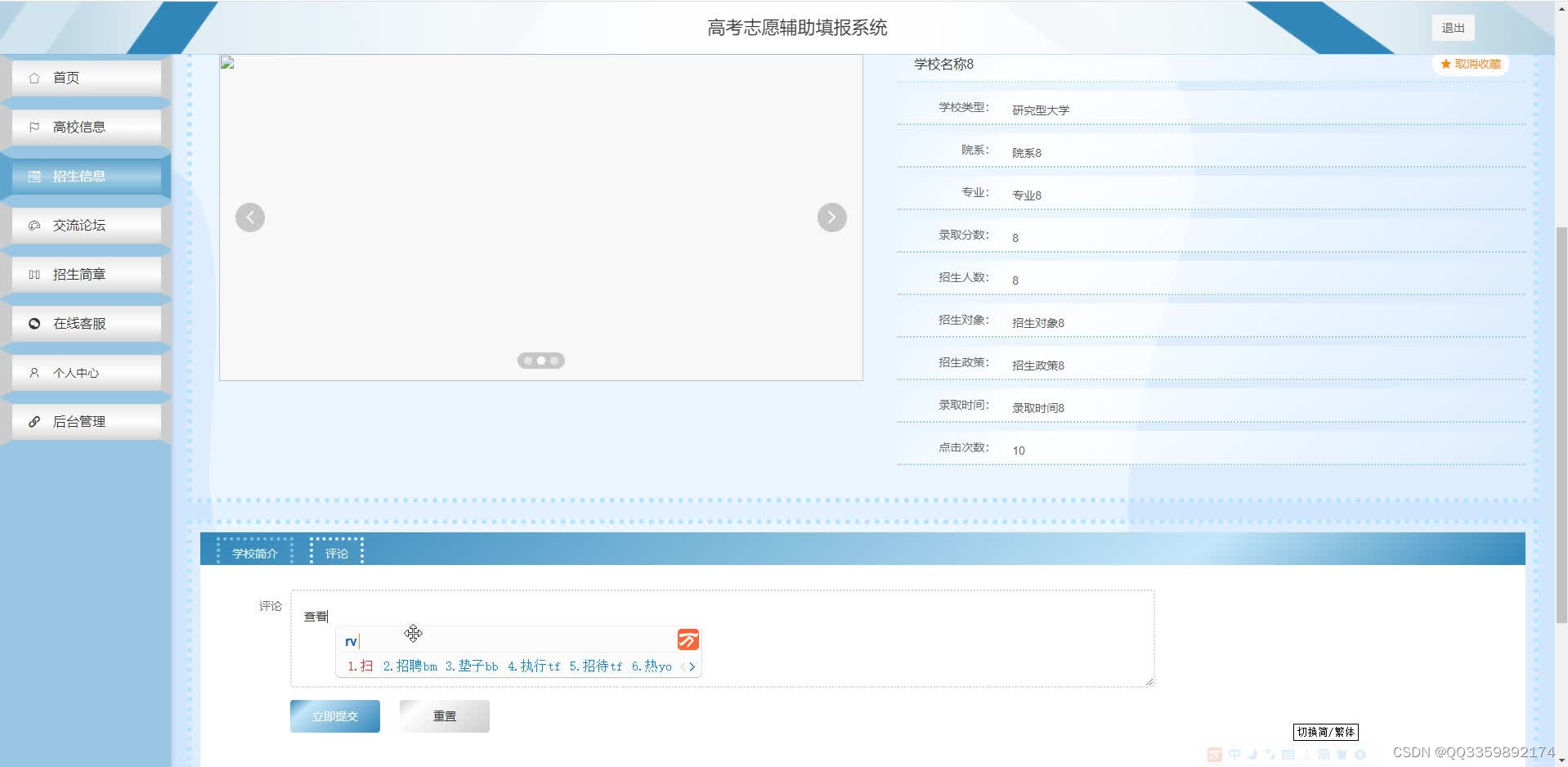Image resolution: width=1568 pixels, height=767 pixels.
Task: Show next page of IME candidates
Action: 692,667
